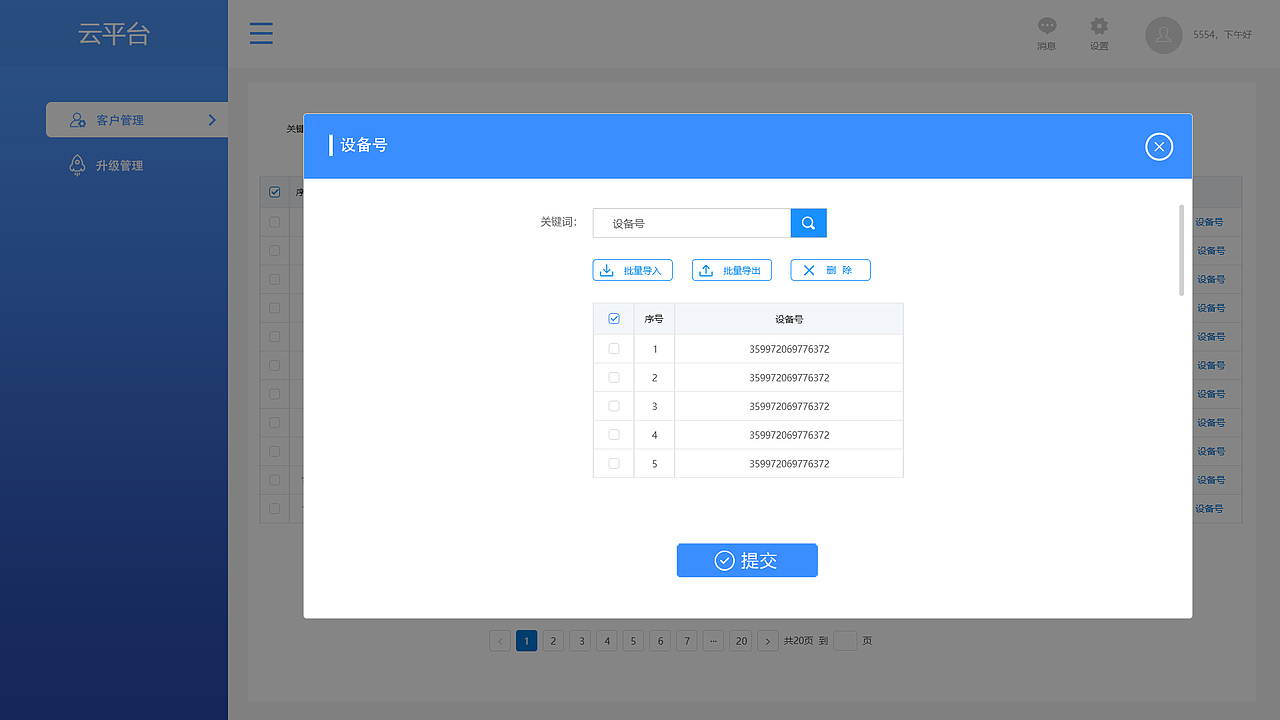1280x720 pixels.
Task: Click the upload icon on 批量导出 button
Action: click(707, 269)
